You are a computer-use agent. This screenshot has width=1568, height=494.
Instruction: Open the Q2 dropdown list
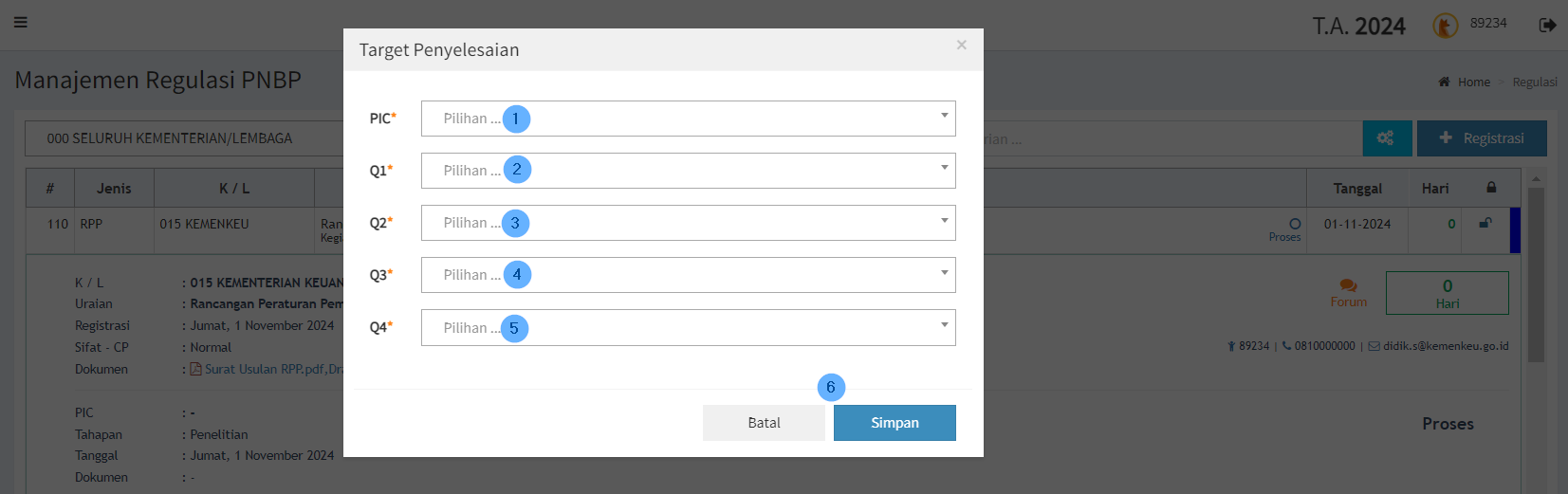(x=688, y=223)
